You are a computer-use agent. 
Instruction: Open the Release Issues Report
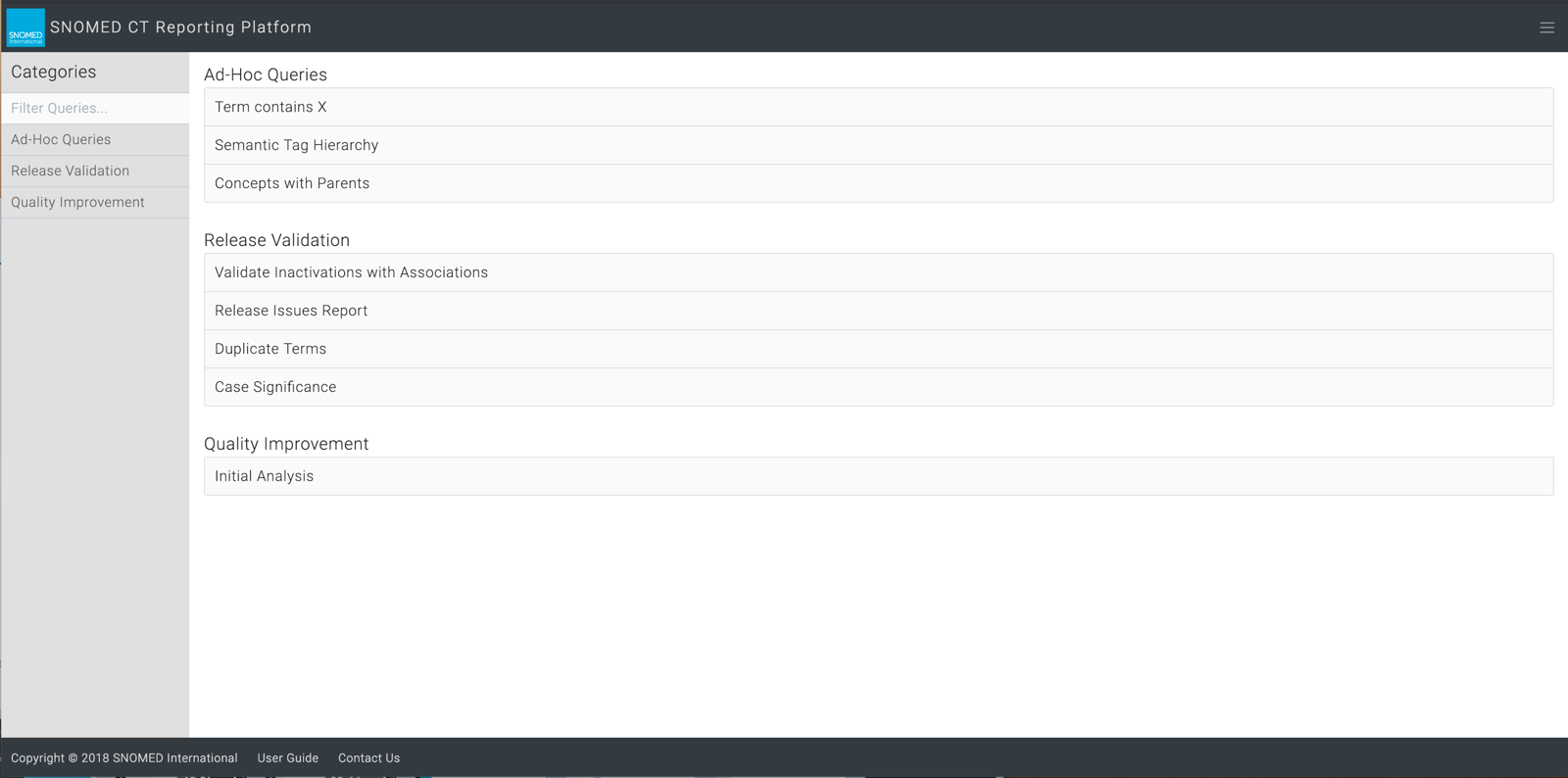291,311
